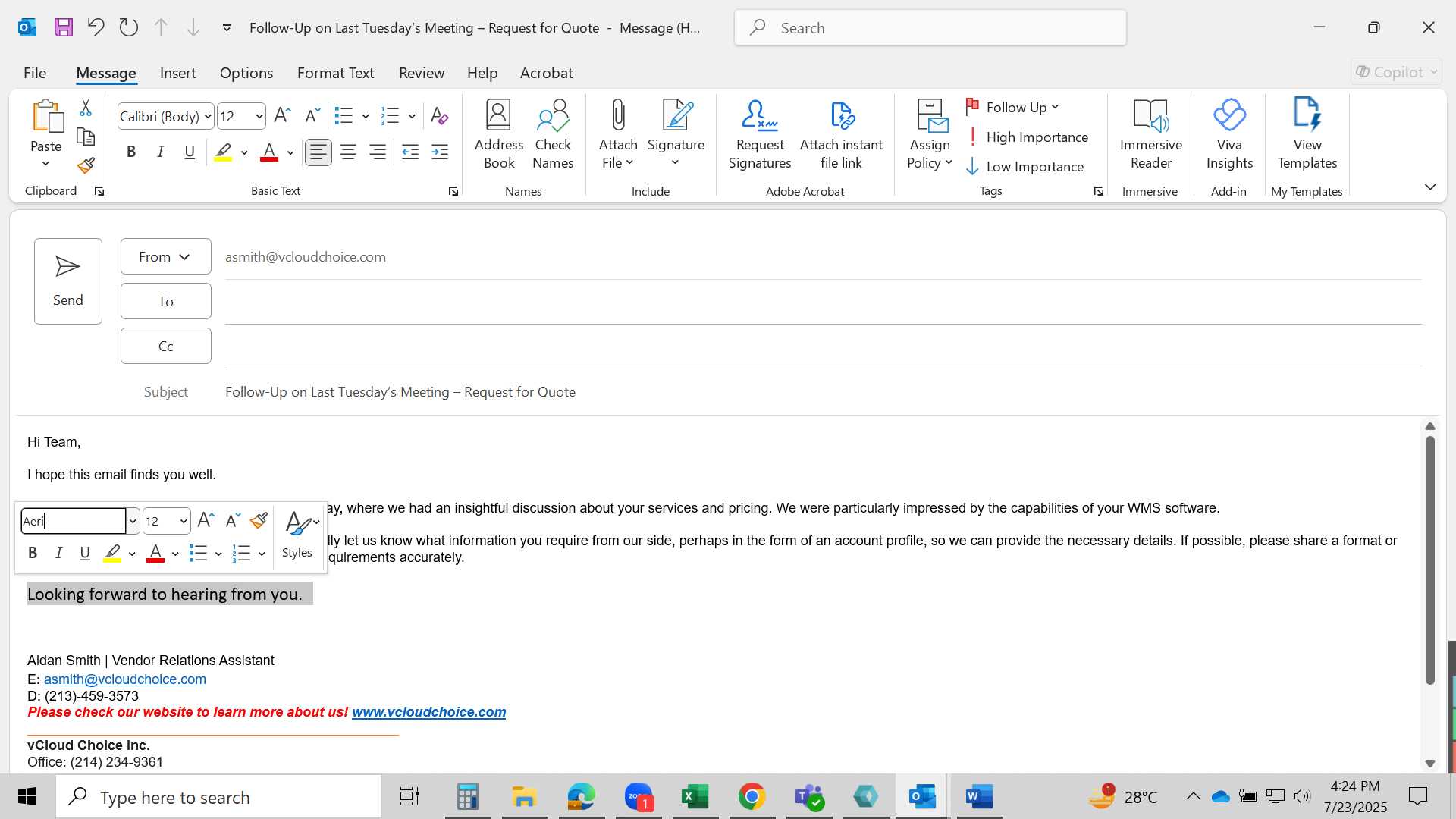Increase font size in mini toolbar
This screenshot has width=1456, height=819.
(x=206, y=520)
